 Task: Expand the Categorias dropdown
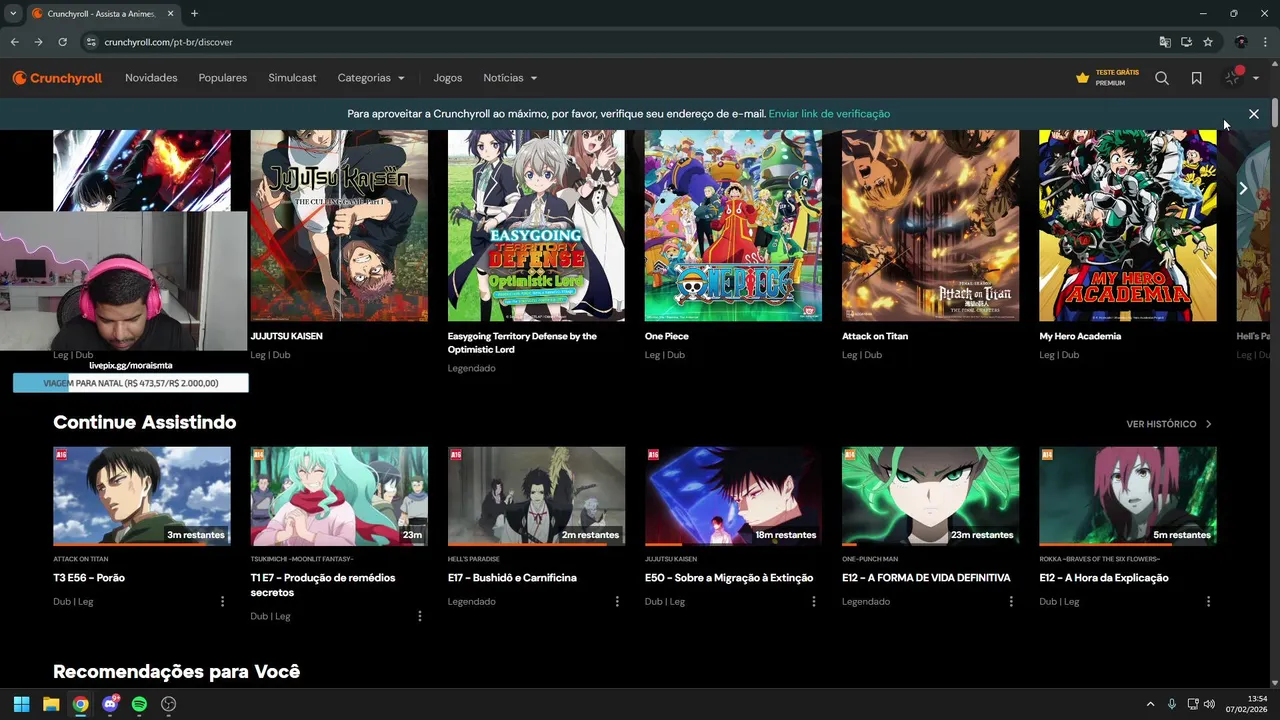[x=371, y=78]
